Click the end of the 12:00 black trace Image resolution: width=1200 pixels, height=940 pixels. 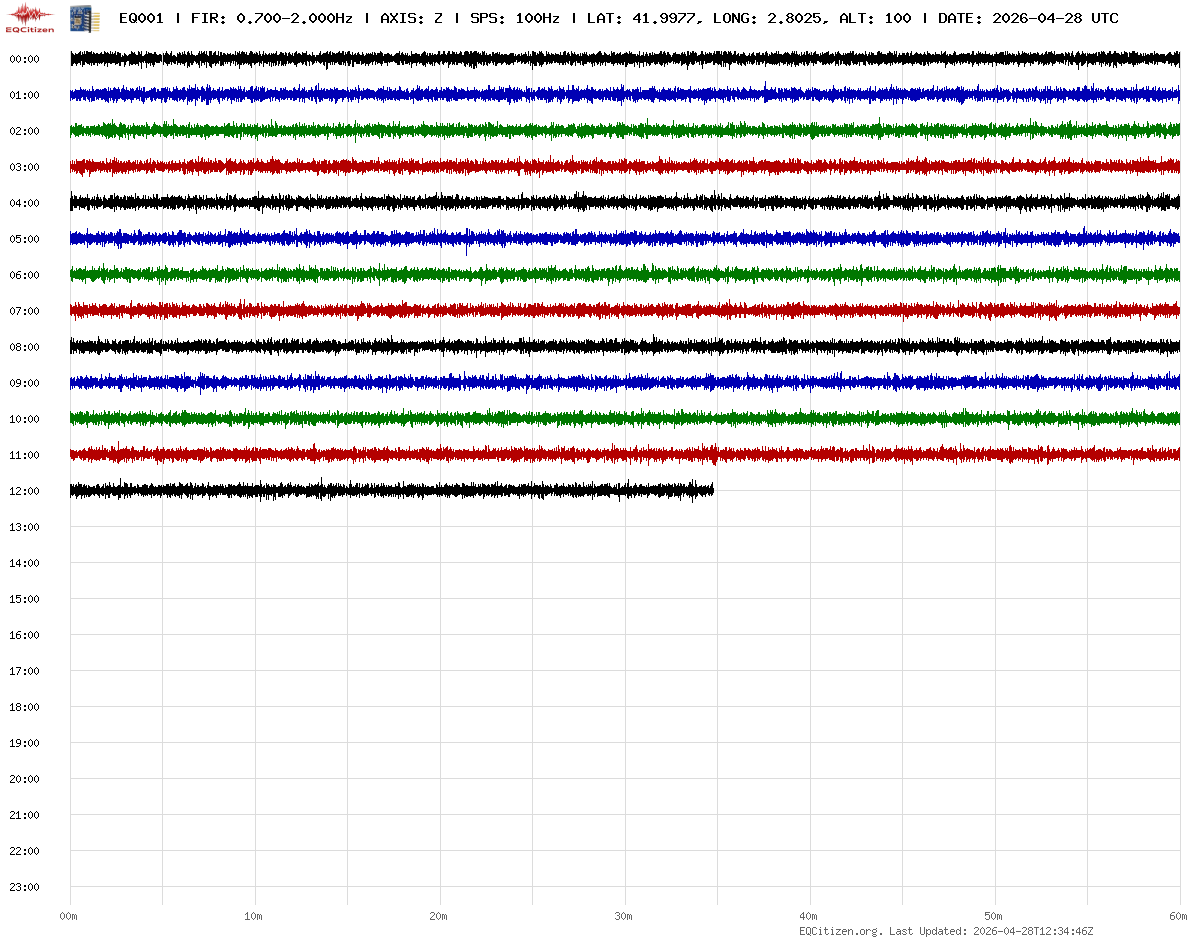pos(711,490)
